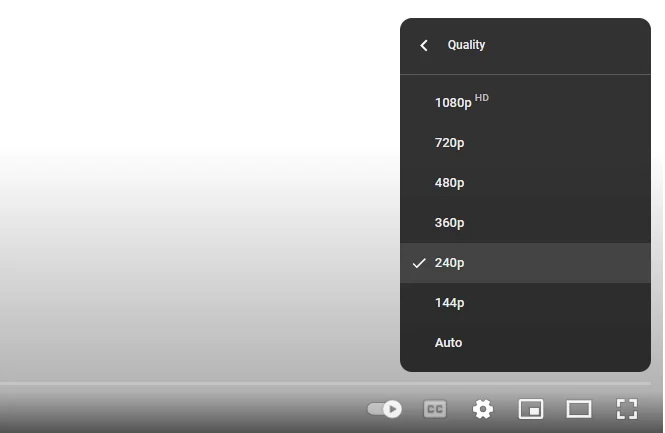665x433 pixels.
Task: Seek using the video progress bar
Action: (x=200, y=383)
